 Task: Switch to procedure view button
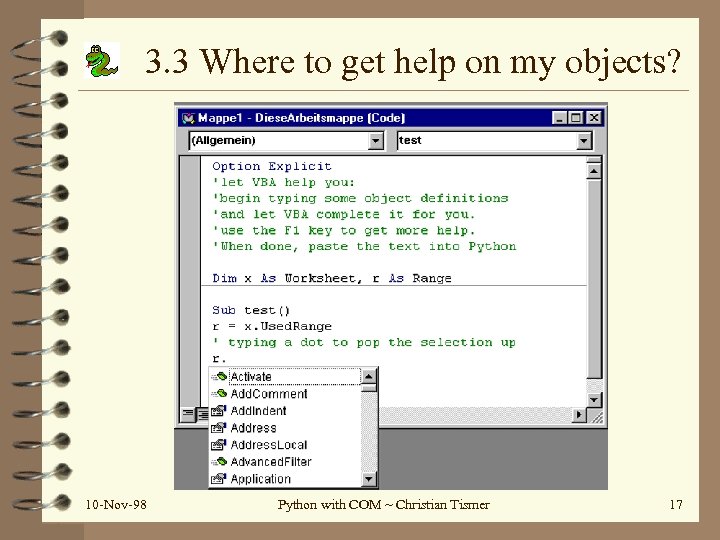pyautogui.click(x=188, y=414)
